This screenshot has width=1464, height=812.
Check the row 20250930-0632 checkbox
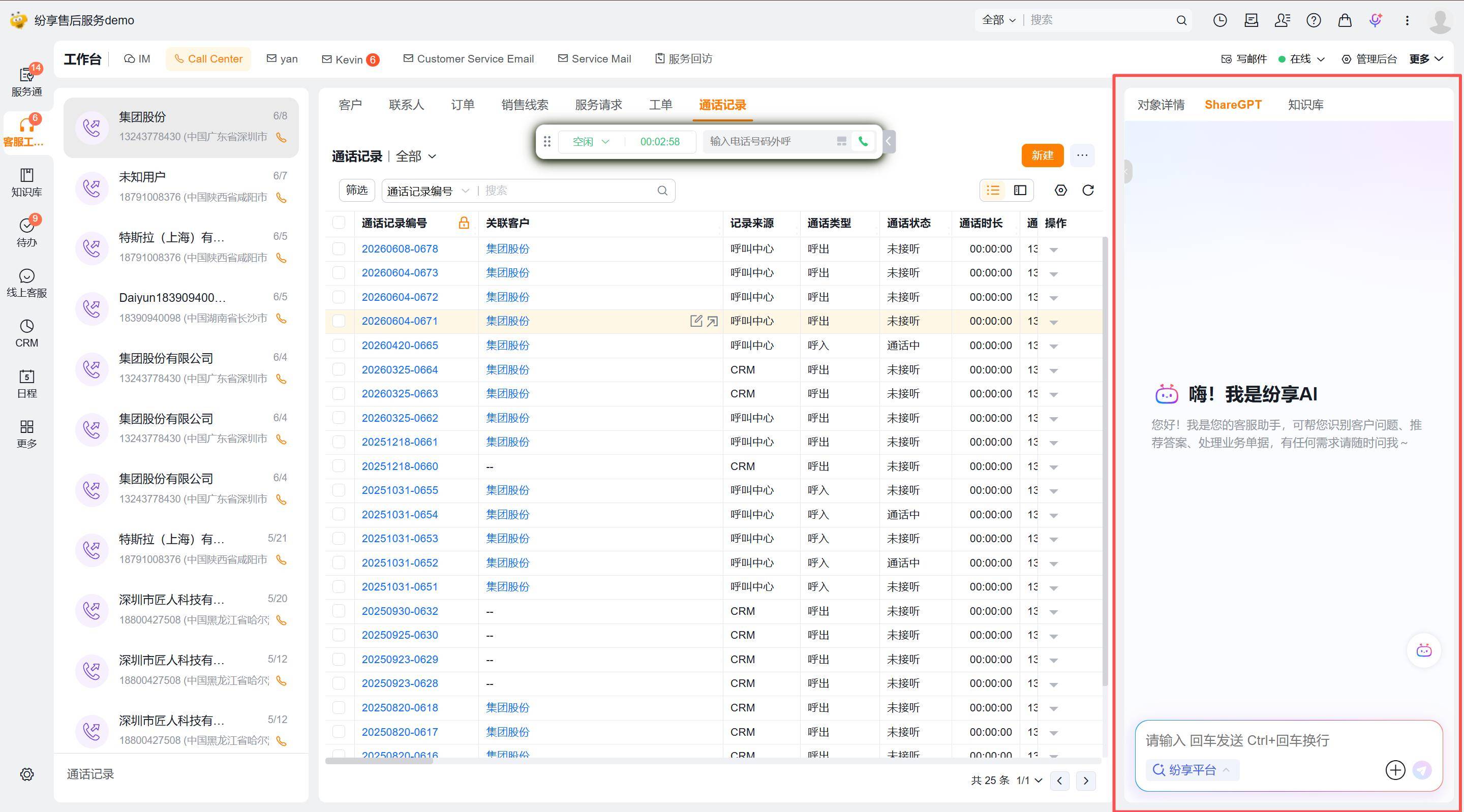pos(339,611)
